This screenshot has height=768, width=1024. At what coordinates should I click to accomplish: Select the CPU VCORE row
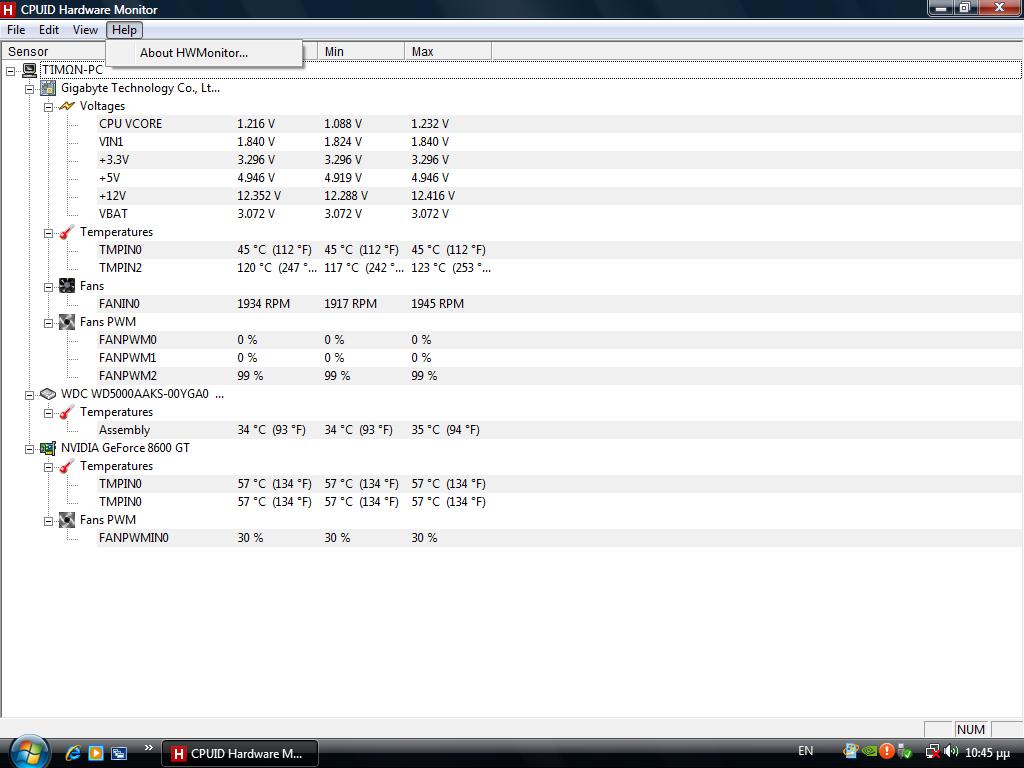pyautogui.click(x=560, y=123)
